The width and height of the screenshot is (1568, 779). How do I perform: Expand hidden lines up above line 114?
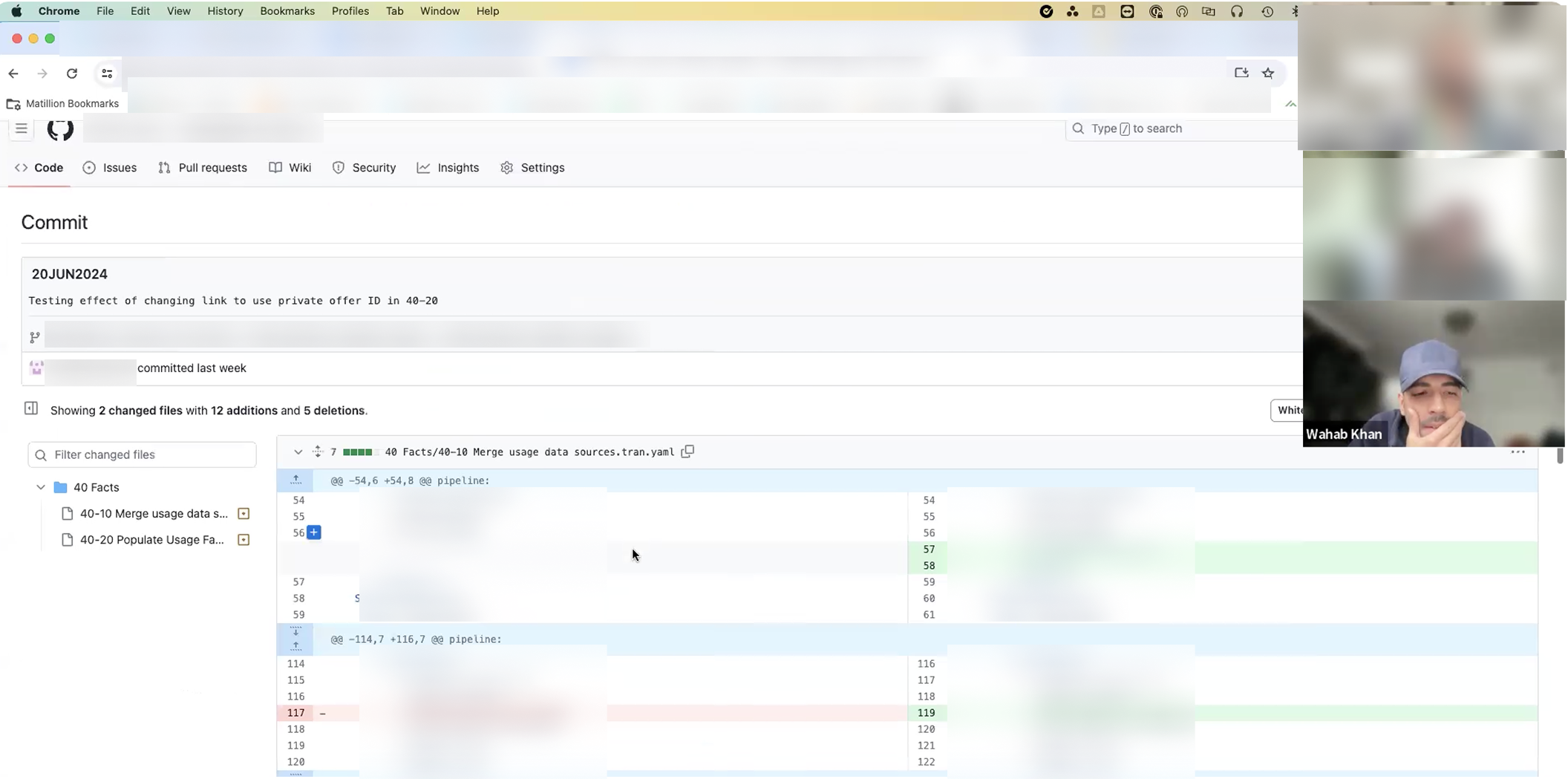(295, 647)
